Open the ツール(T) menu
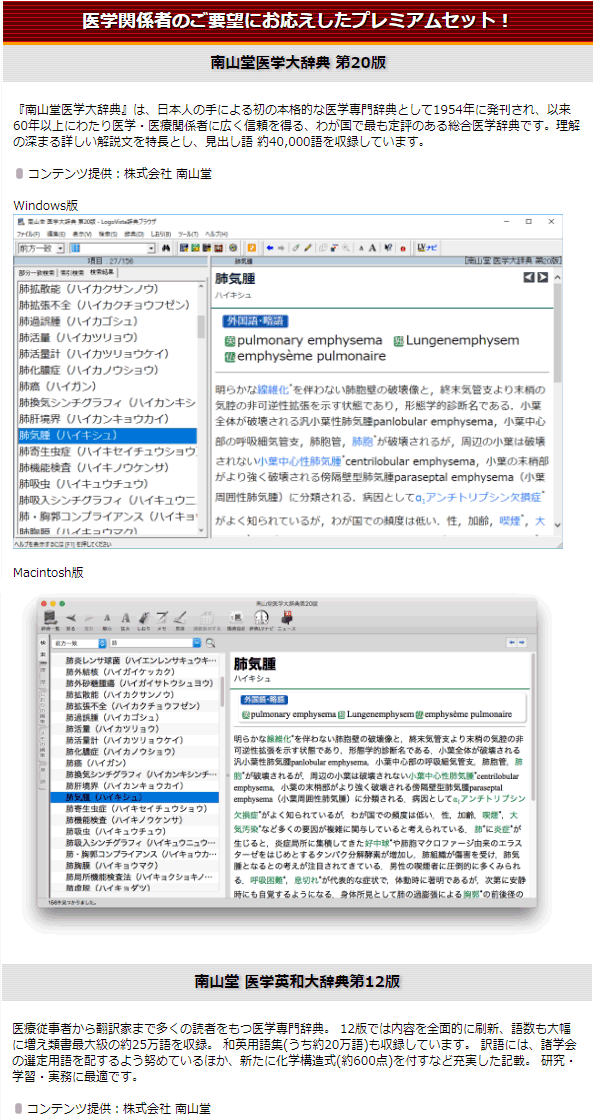Viewport: 600px width, 1120px height. pos(188,234)
